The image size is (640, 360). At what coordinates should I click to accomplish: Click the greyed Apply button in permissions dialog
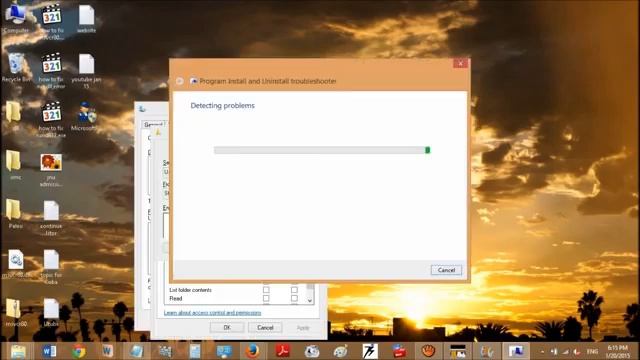[x=302, y=327]
